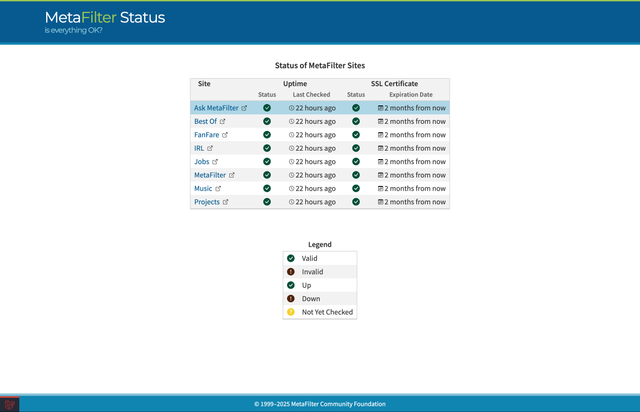Click the MetaFilter Status header logo
This screenshot has height=412, width=640.
pyautogui.click(x=105, y=18)
